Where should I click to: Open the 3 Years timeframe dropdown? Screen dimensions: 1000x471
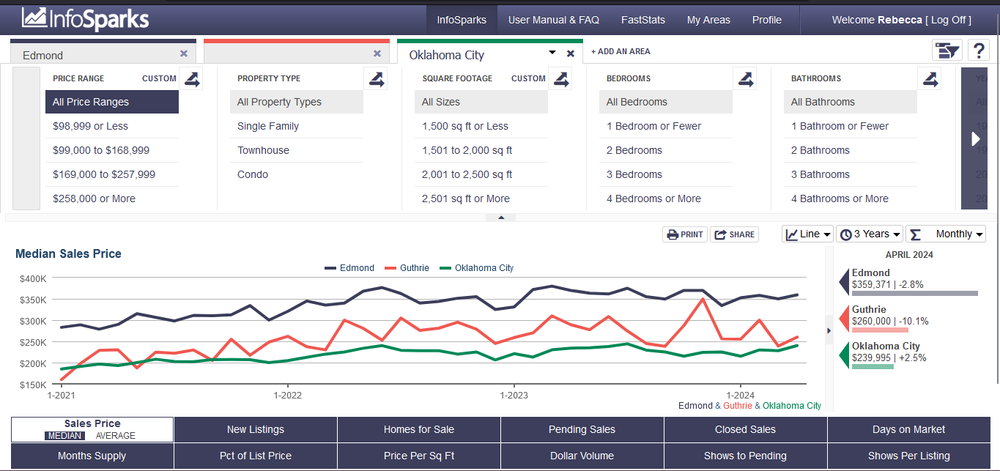(x=870, y=234)
